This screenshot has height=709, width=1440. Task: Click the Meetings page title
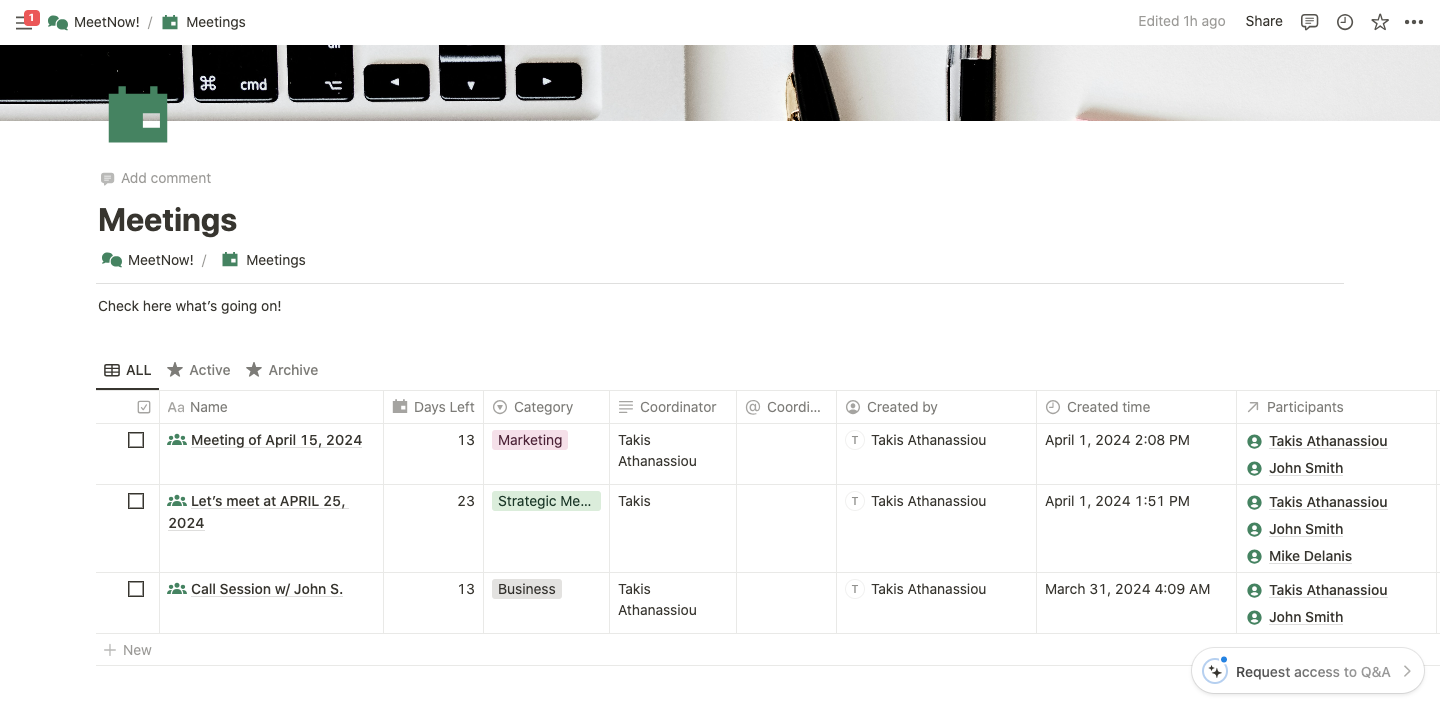[x=168, y=220]
